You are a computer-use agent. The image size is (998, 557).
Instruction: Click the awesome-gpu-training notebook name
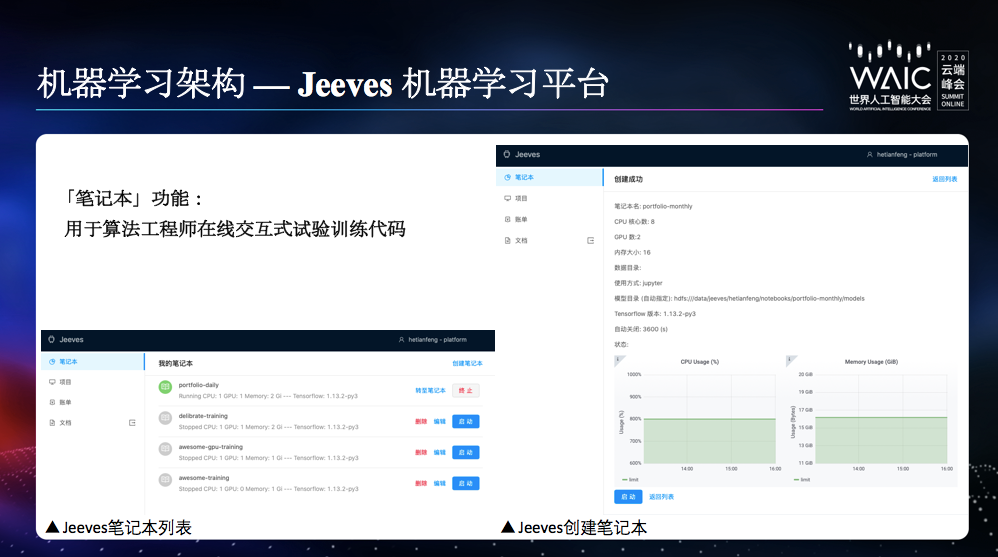coord(211,447)
